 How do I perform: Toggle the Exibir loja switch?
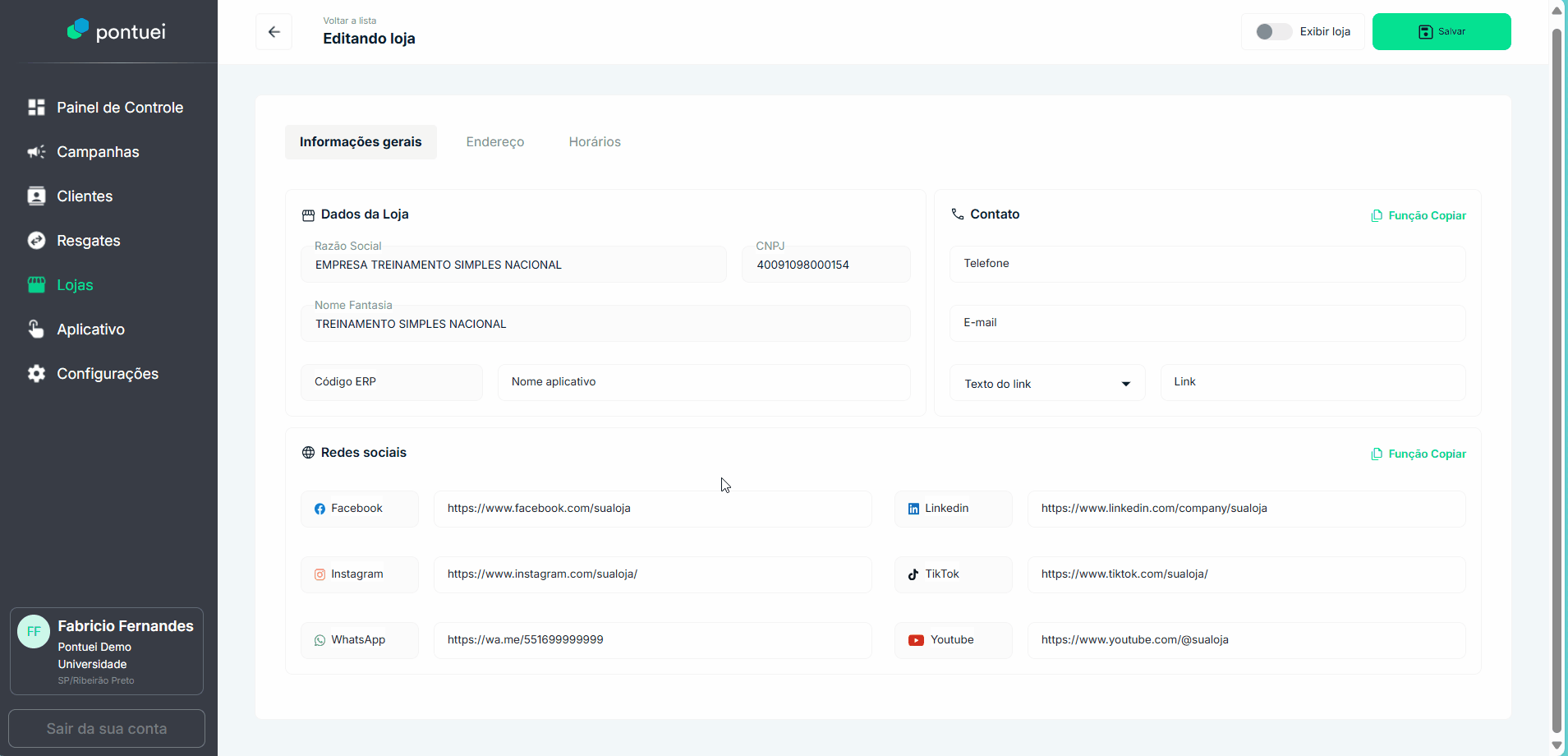pyautogui.click(x=1273, y=32)
